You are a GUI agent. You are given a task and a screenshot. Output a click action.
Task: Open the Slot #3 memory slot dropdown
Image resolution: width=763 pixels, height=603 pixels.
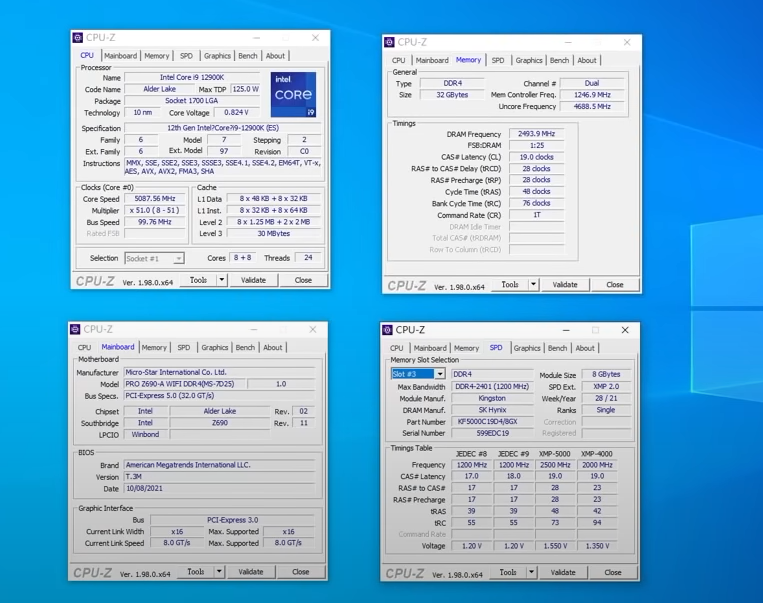439,374
